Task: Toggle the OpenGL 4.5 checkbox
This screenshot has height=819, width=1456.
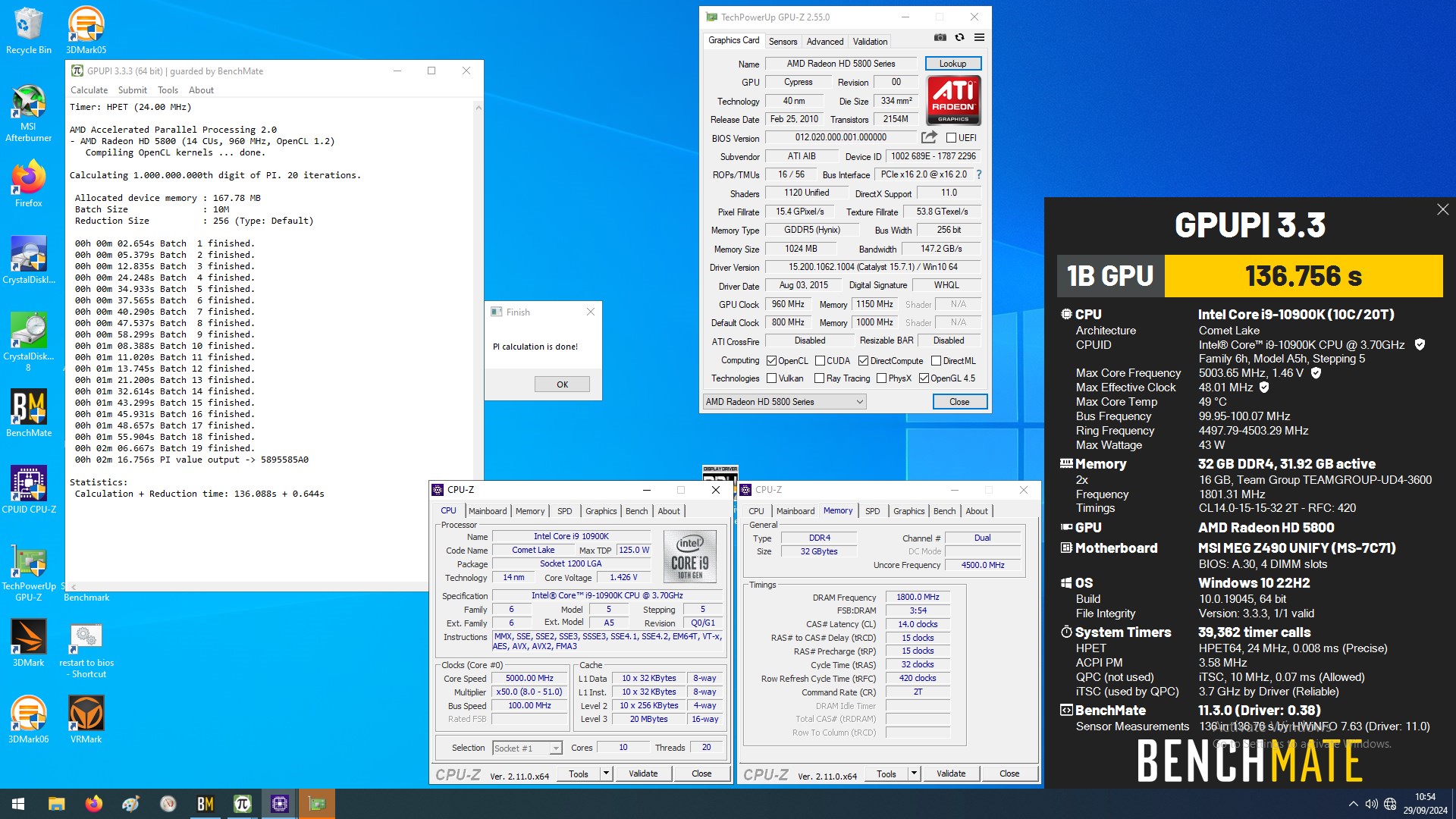Action: pos(924,378)
